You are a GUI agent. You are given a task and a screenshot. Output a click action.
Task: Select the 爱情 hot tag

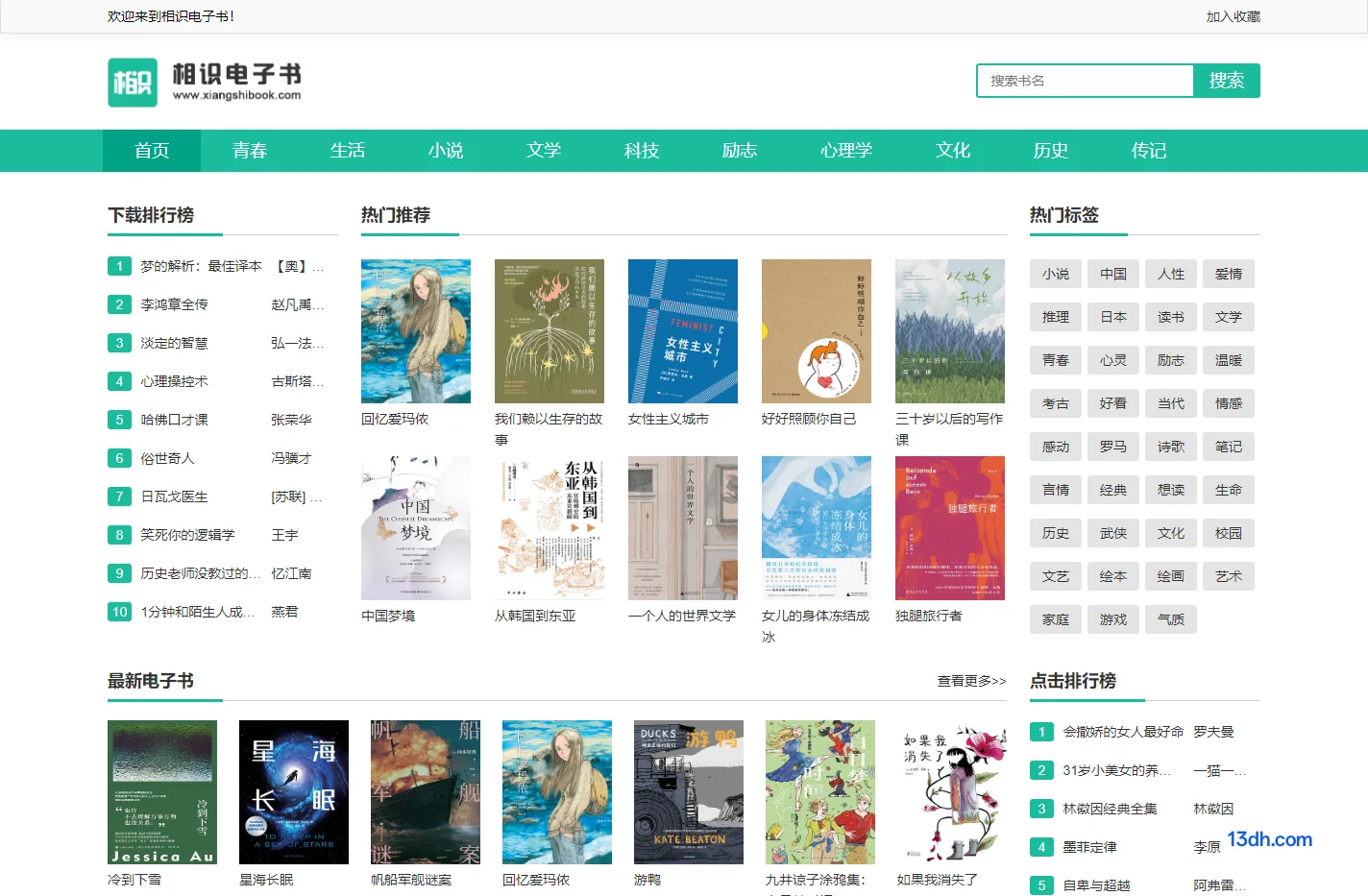pyautogui.click(x=1229, y=274)
